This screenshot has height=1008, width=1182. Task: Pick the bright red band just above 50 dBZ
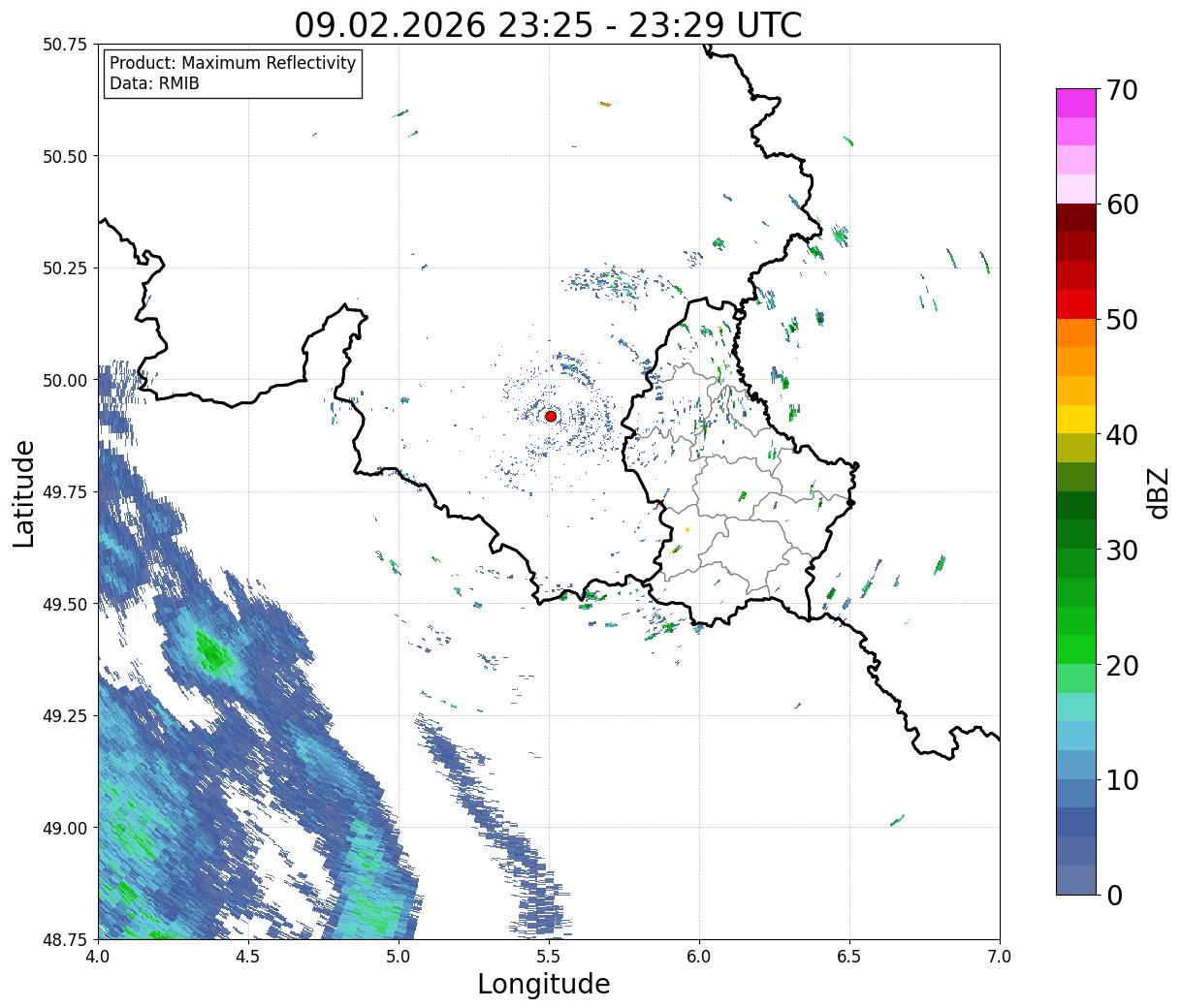1076,304
